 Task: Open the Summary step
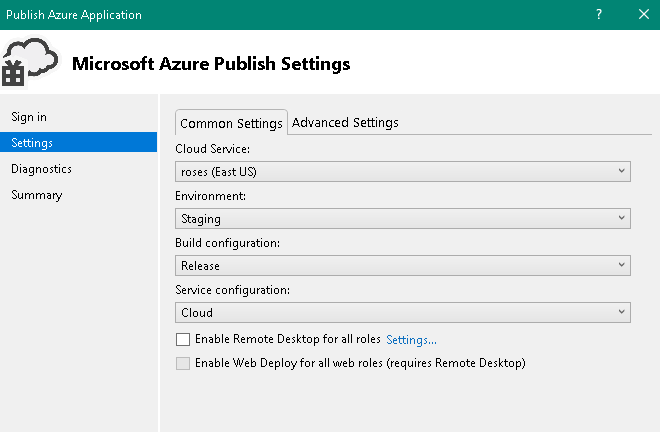click(37, 195)
